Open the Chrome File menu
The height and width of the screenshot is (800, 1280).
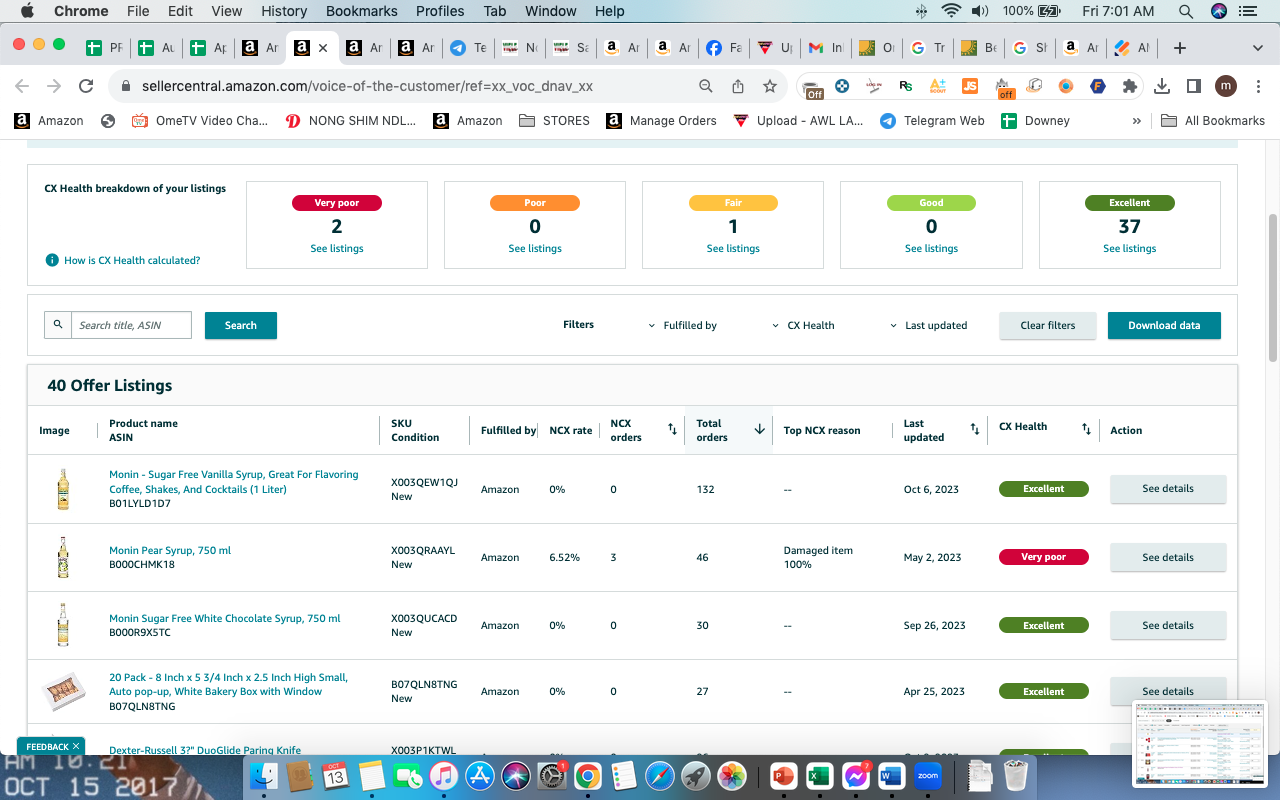pos(138,11)
